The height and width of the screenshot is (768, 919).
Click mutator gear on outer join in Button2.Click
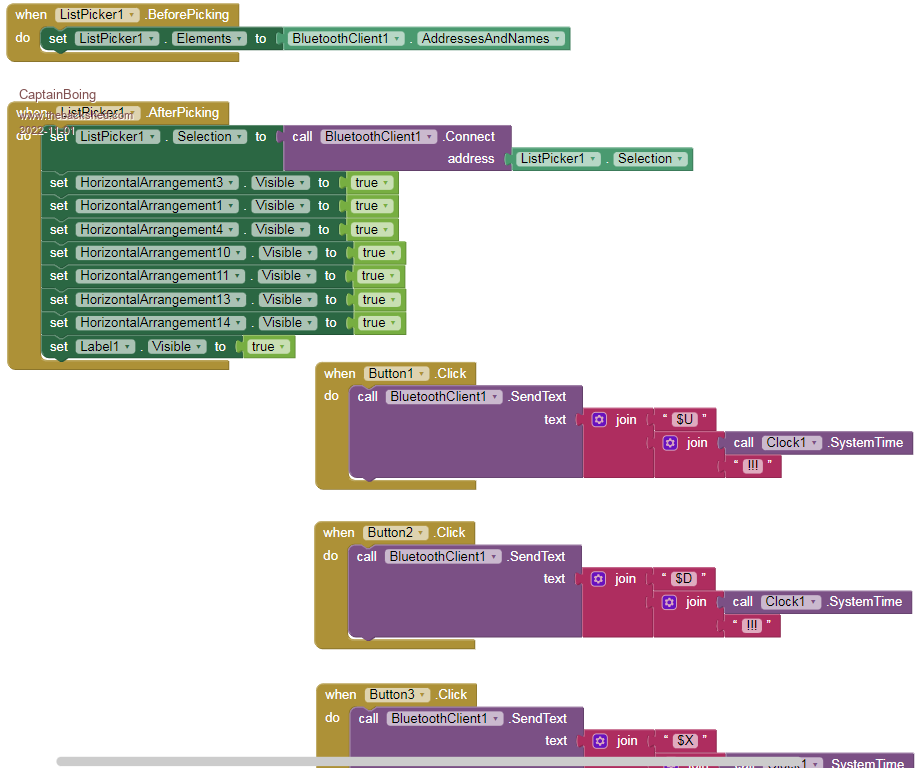click(599, 579)
